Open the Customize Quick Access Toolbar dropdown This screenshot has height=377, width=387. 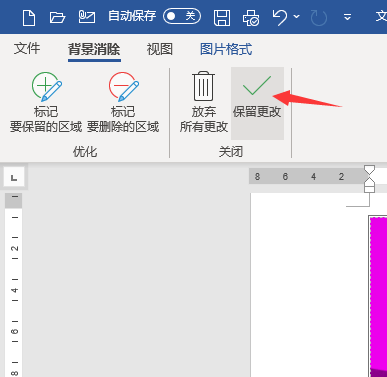(347, 17)
